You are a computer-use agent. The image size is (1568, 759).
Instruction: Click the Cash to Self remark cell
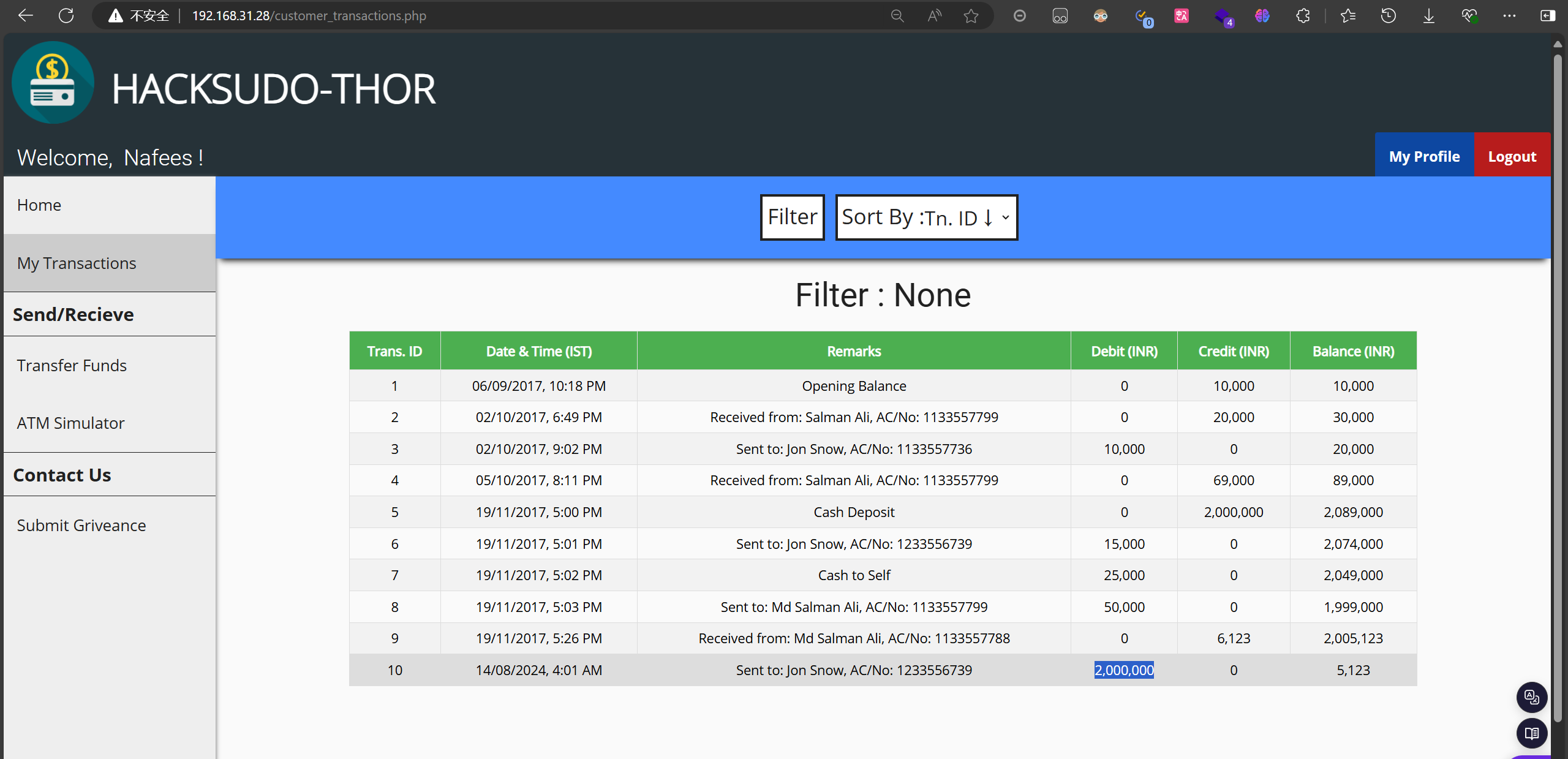tap(854, 575)
